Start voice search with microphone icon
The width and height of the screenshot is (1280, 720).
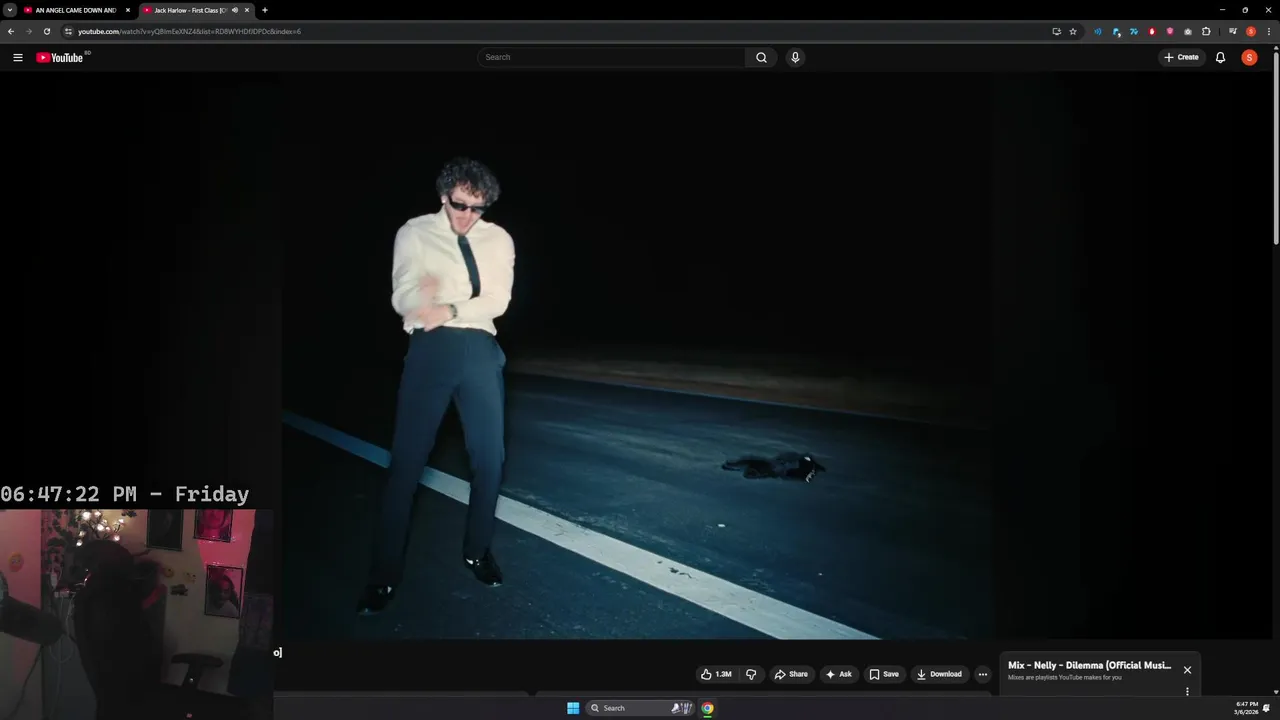point(795,57)
